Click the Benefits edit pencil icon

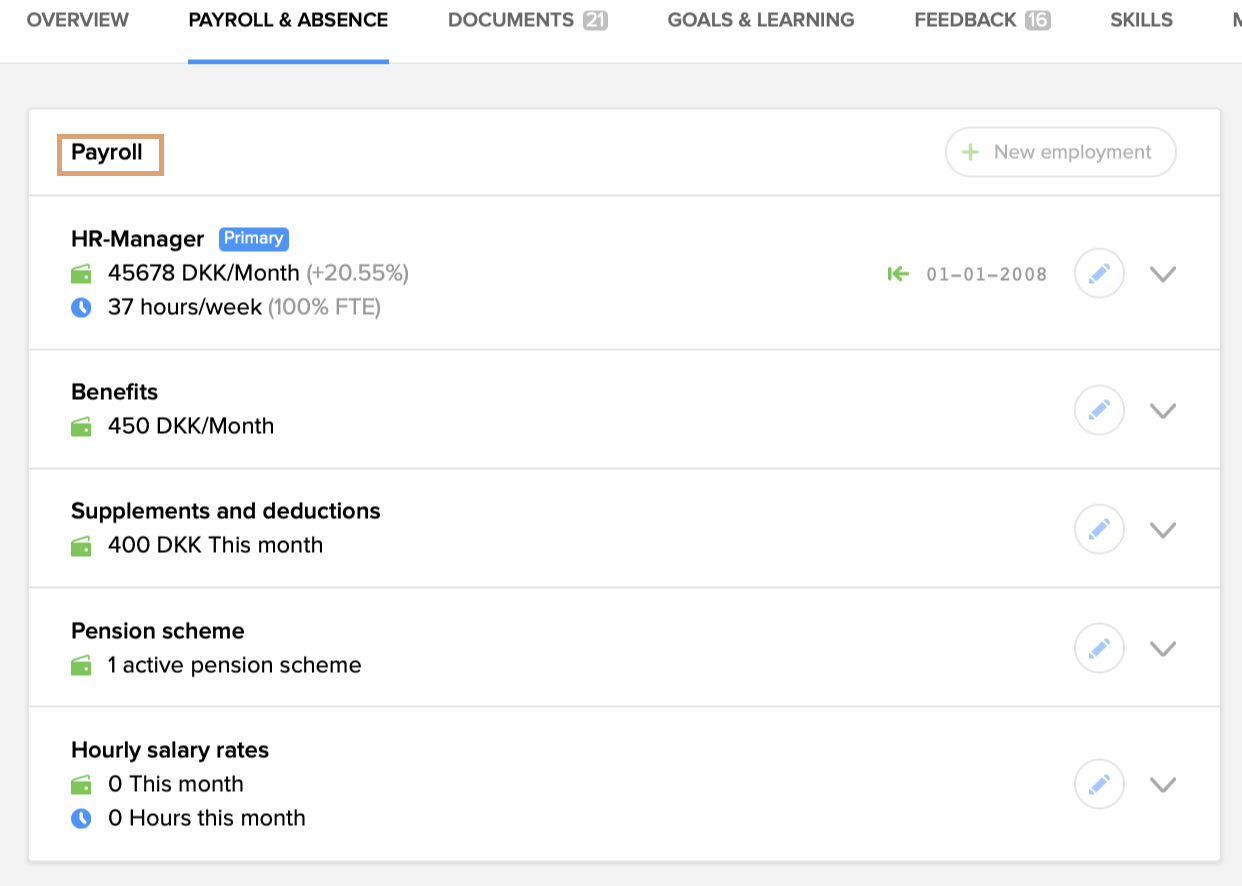point(1099,410)
